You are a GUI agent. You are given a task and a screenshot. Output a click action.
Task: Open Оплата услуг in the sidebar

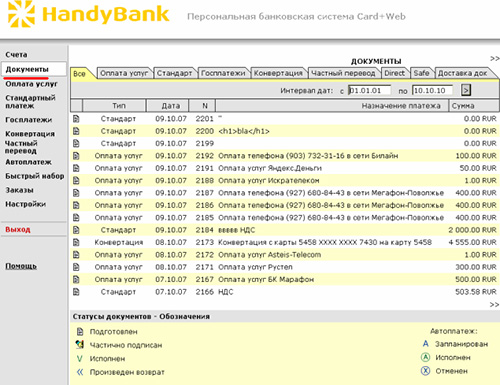coord(31,84)
